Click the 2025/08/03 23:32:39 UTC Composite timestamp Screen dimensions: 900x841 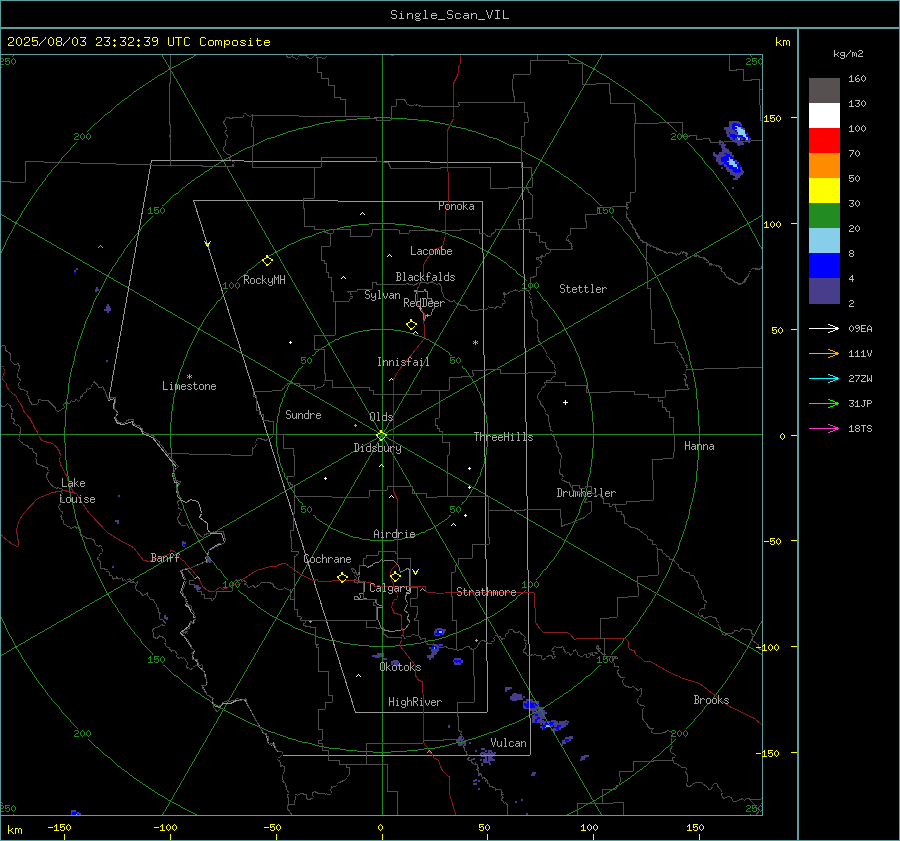138,42
